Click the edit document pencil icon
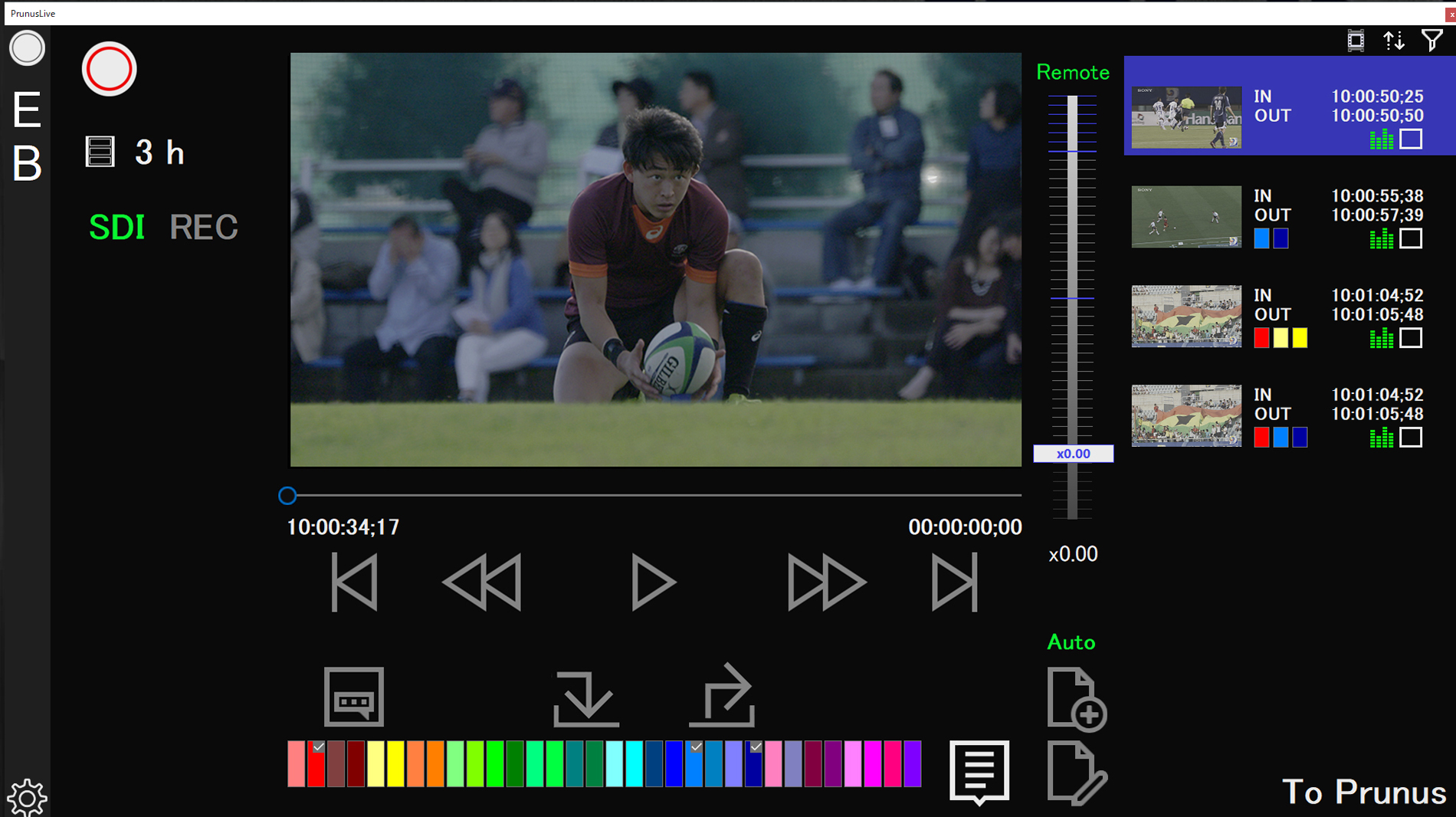The width and height of the screenshot is (1456, 817). [1076, 773]
